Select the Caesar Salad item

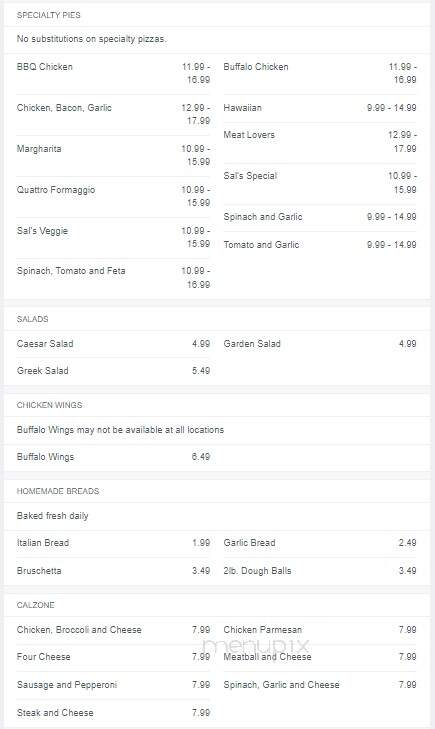click(x=45, y=344)
